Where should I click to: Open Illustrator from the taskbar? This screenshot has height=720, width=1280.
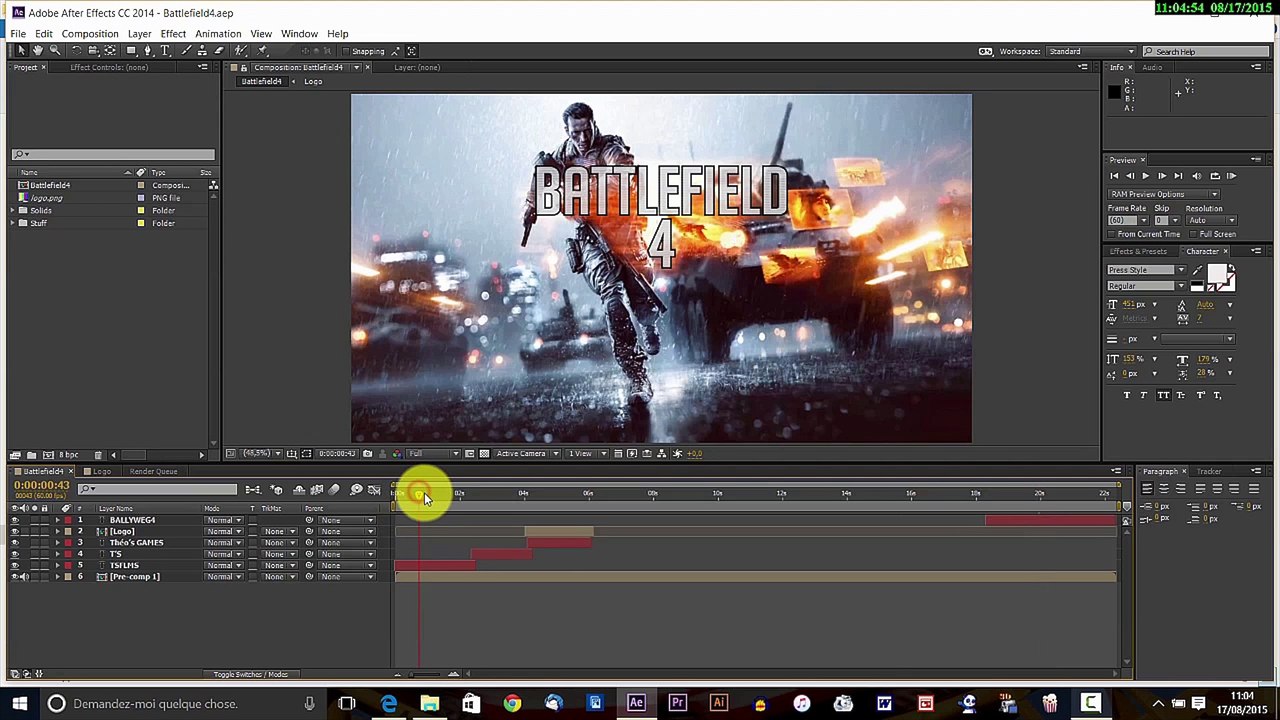[718, 704]
